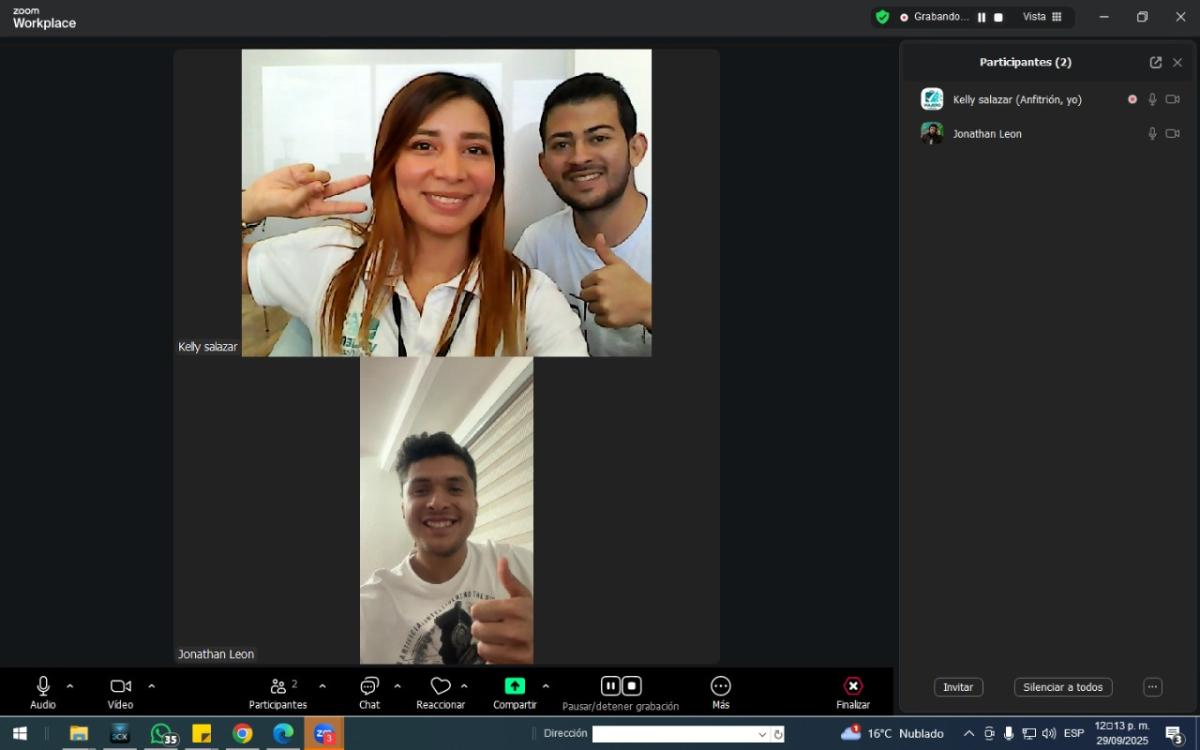Open the Vista layout menu
Screen dimensions: 1200x750
pyautogui.click(x=1042, y=17)
